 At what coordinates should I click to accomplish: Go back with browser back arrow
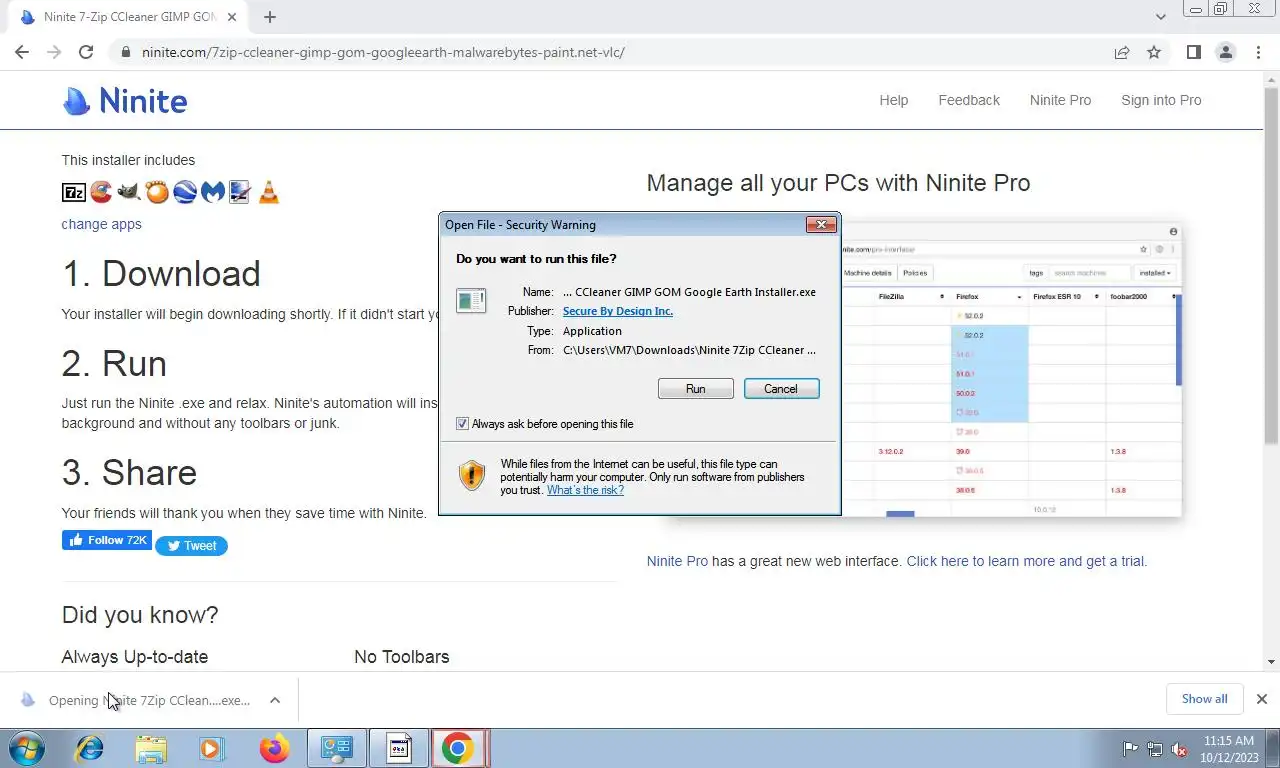22,52
